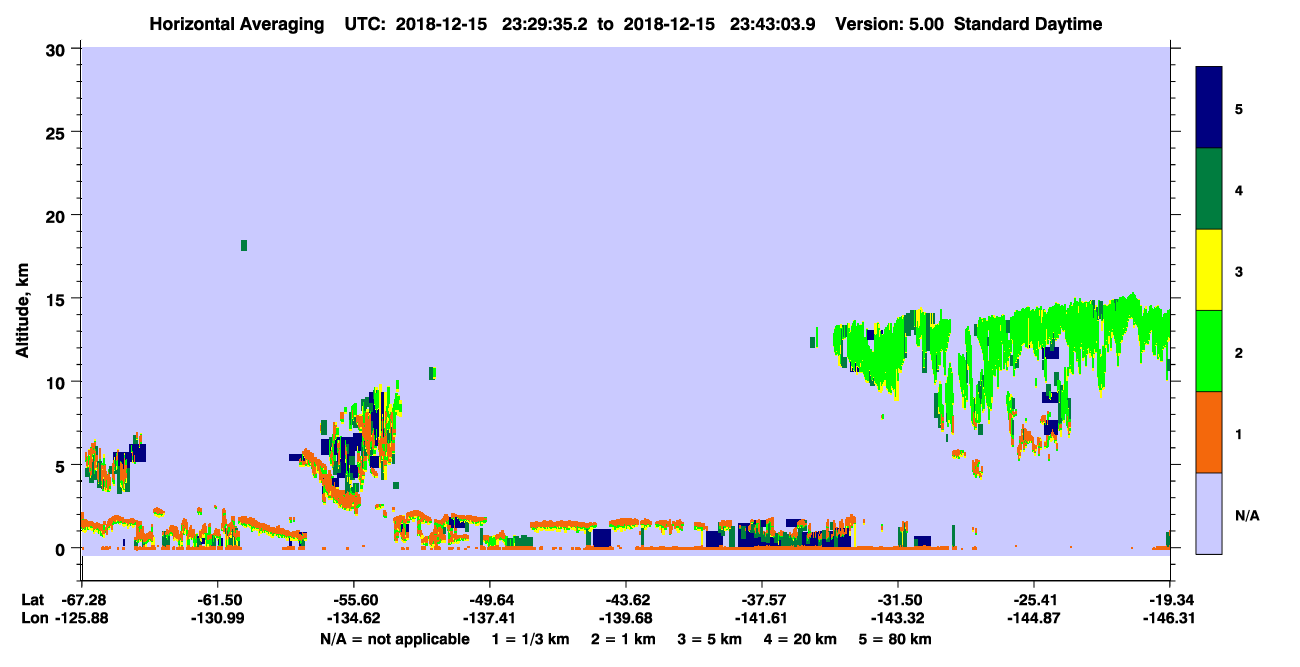The image size is (1300, 667).
Task: Click the dark green level 4 colorbar segment
Action: tap(1209, 189)
